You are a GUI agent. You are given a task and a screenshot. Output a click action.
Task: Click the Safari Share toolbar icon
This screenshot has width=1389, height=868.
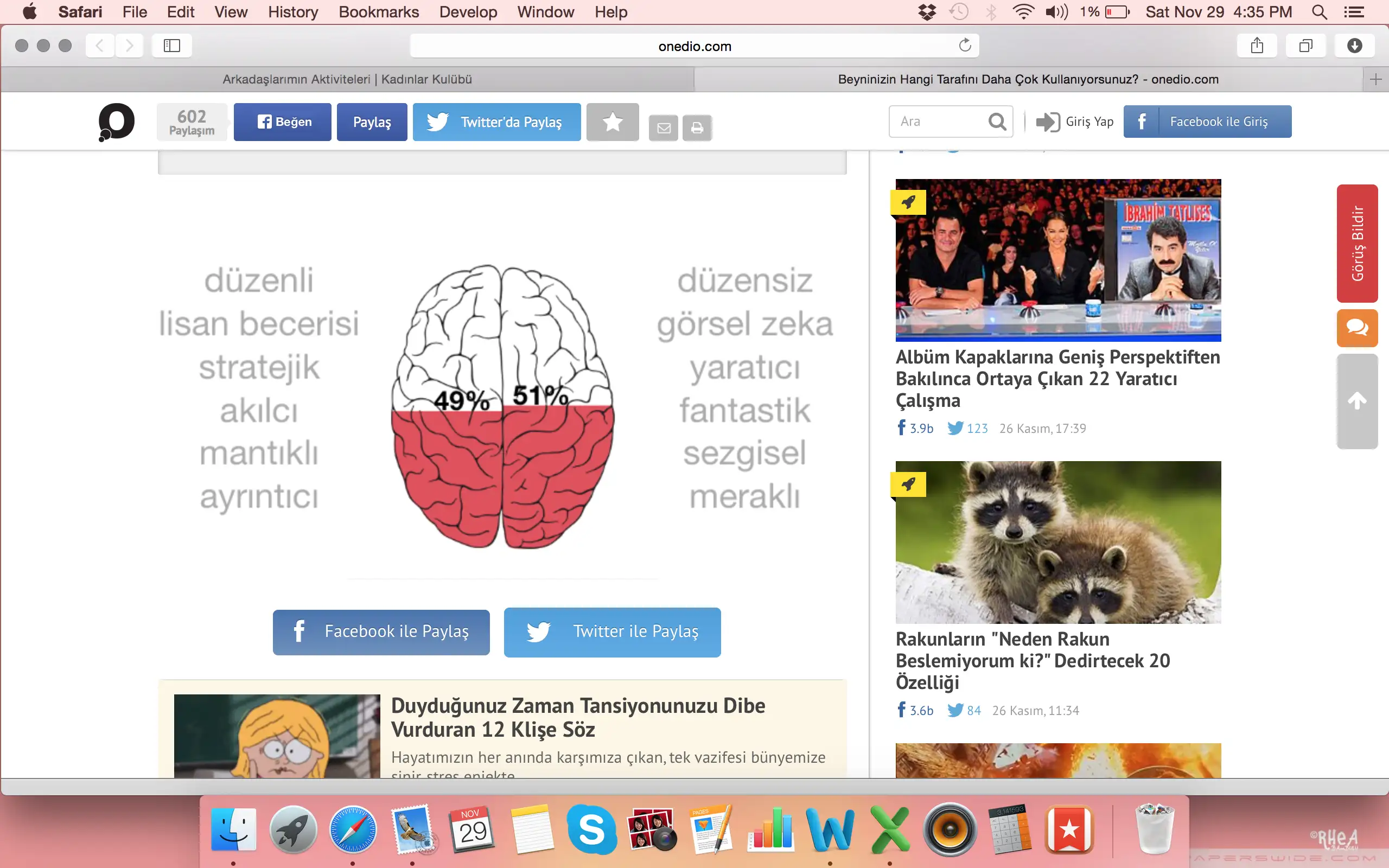click(x=1257, y=46)
